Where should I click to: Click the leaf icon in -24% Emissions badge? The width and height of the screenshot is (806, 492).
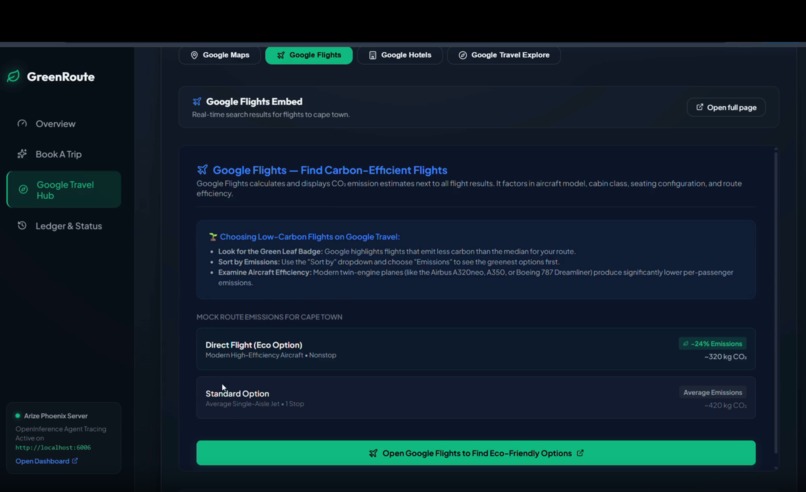pos(685,343)
